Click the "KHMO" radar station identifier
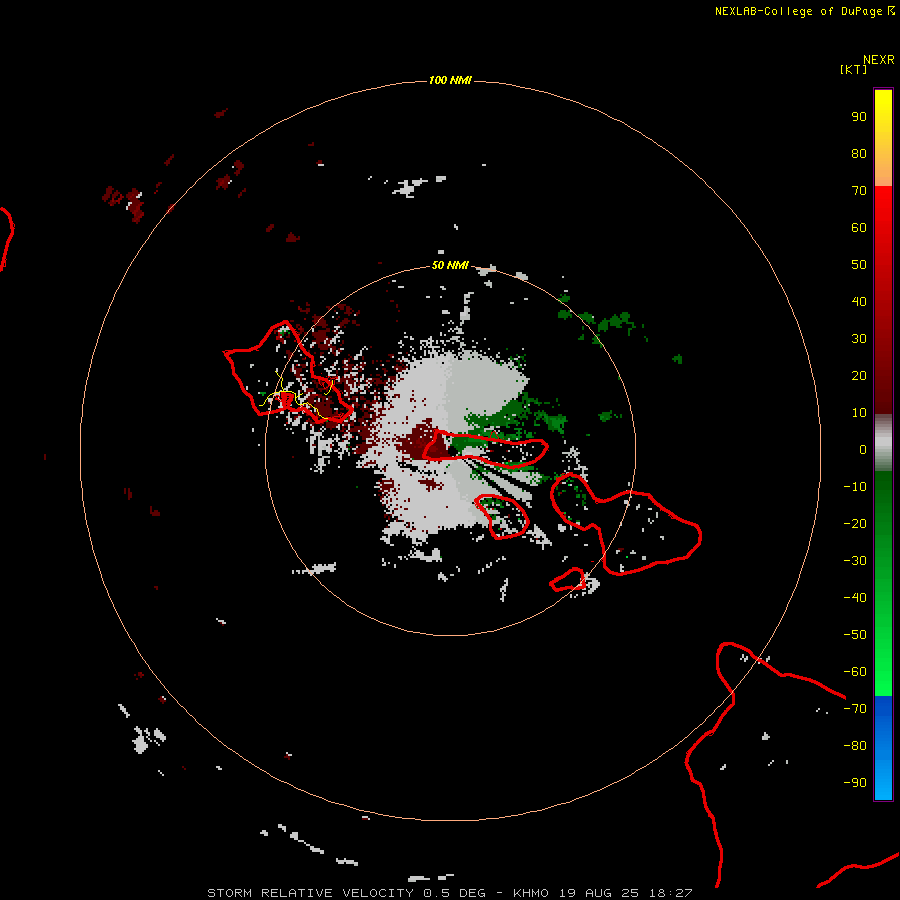This screenshot has width=900, height=900. (x=530, y=893)
